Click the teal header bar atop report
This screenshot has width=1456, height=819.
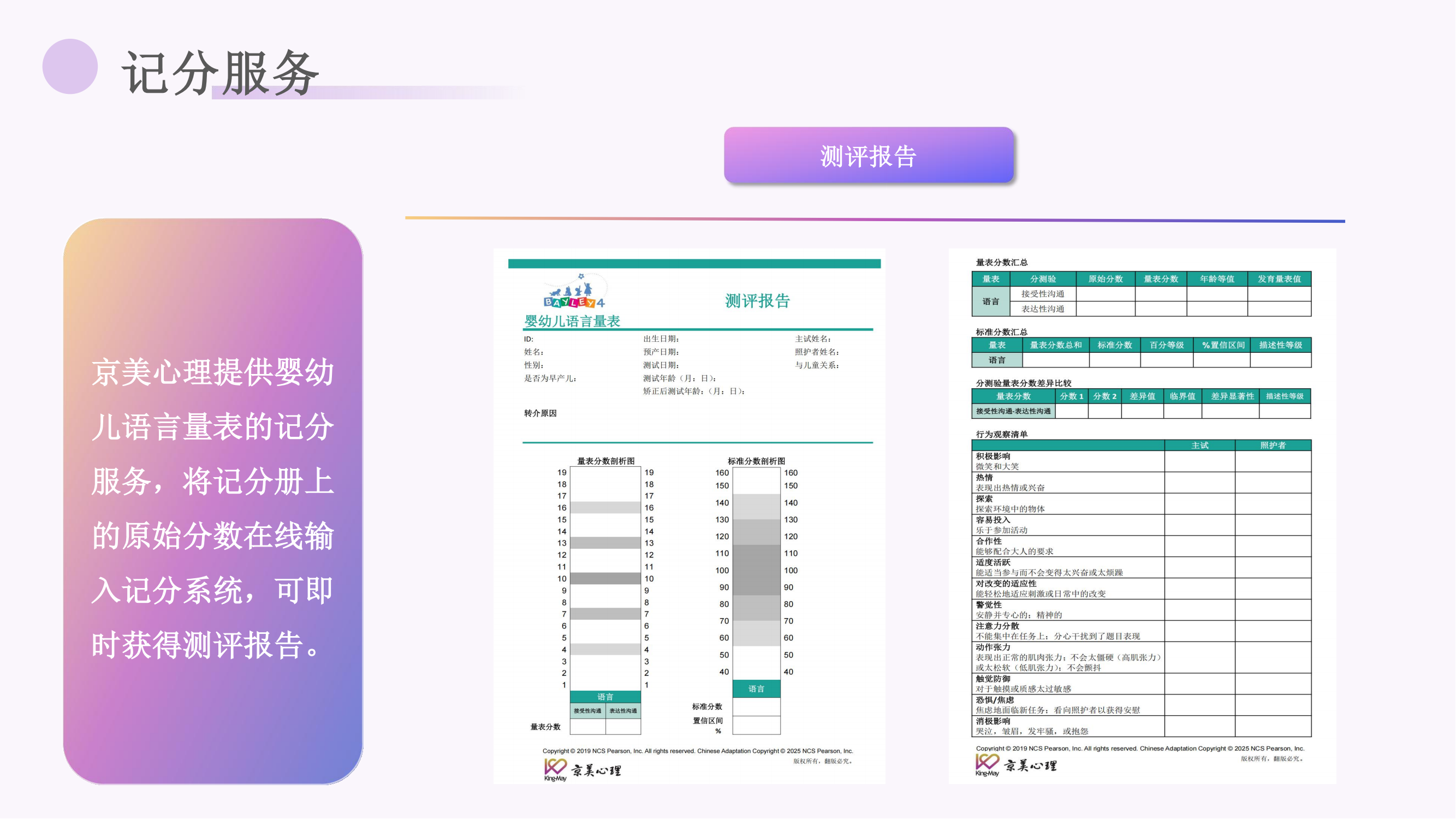[693, 263]
